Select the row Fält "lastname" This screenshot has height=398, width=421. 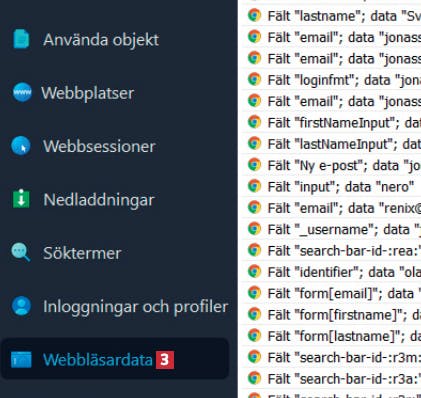[331, 16]
